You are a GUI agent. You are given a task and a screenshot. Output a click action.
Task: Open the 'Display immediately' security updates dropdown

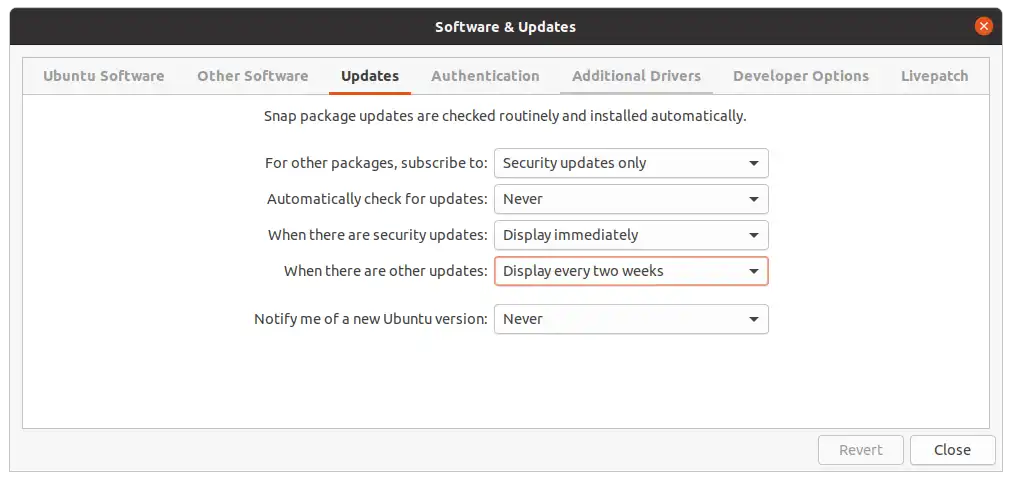tap(631, 235)
